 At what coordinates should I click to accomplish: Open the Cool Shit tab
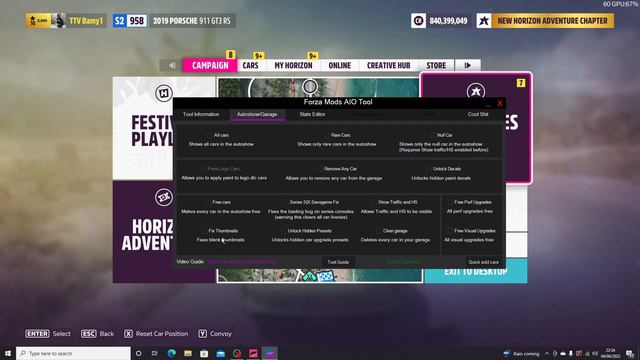(478, 114)
